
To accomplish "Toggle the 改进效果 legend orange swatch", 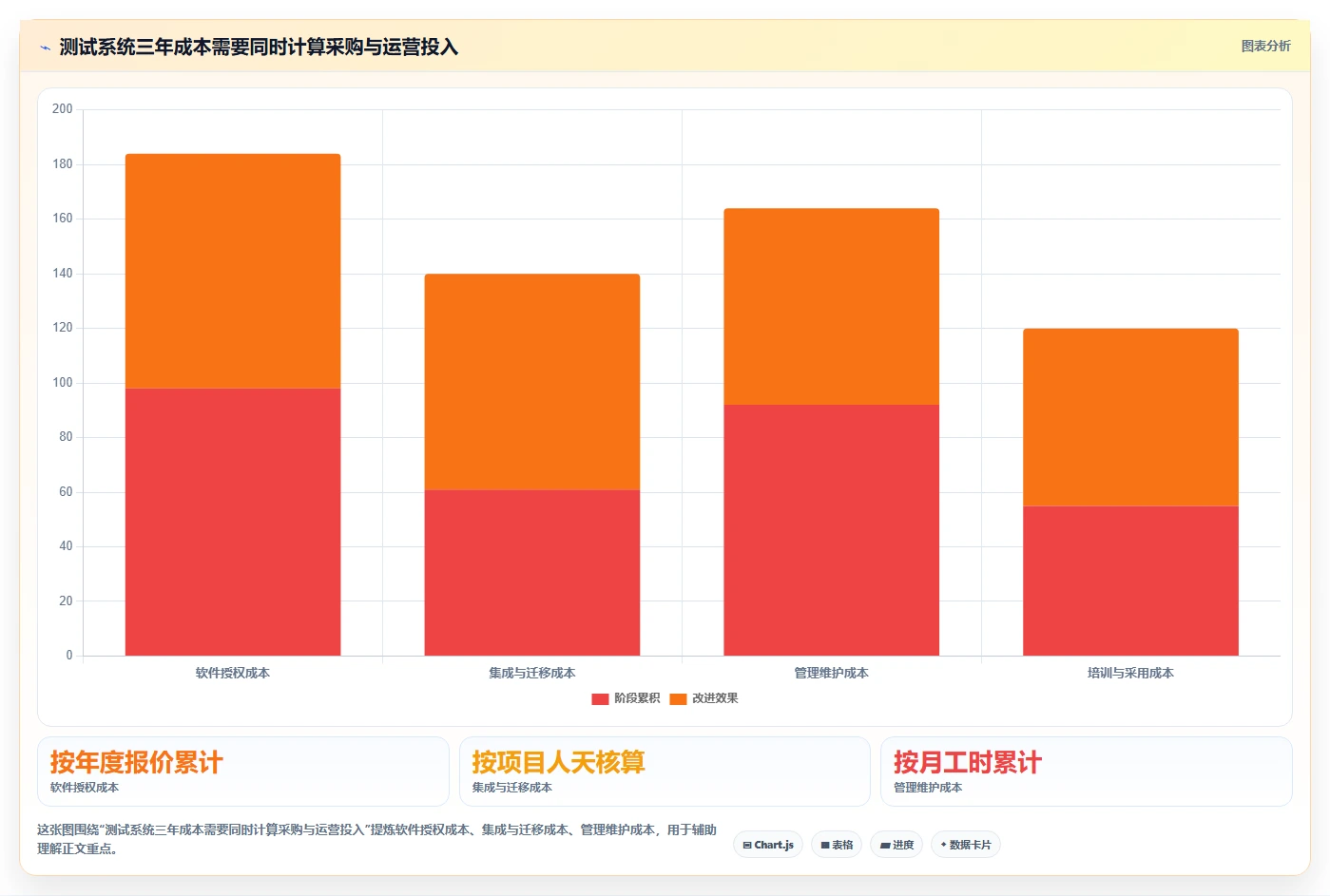I will tap(678, 698).
